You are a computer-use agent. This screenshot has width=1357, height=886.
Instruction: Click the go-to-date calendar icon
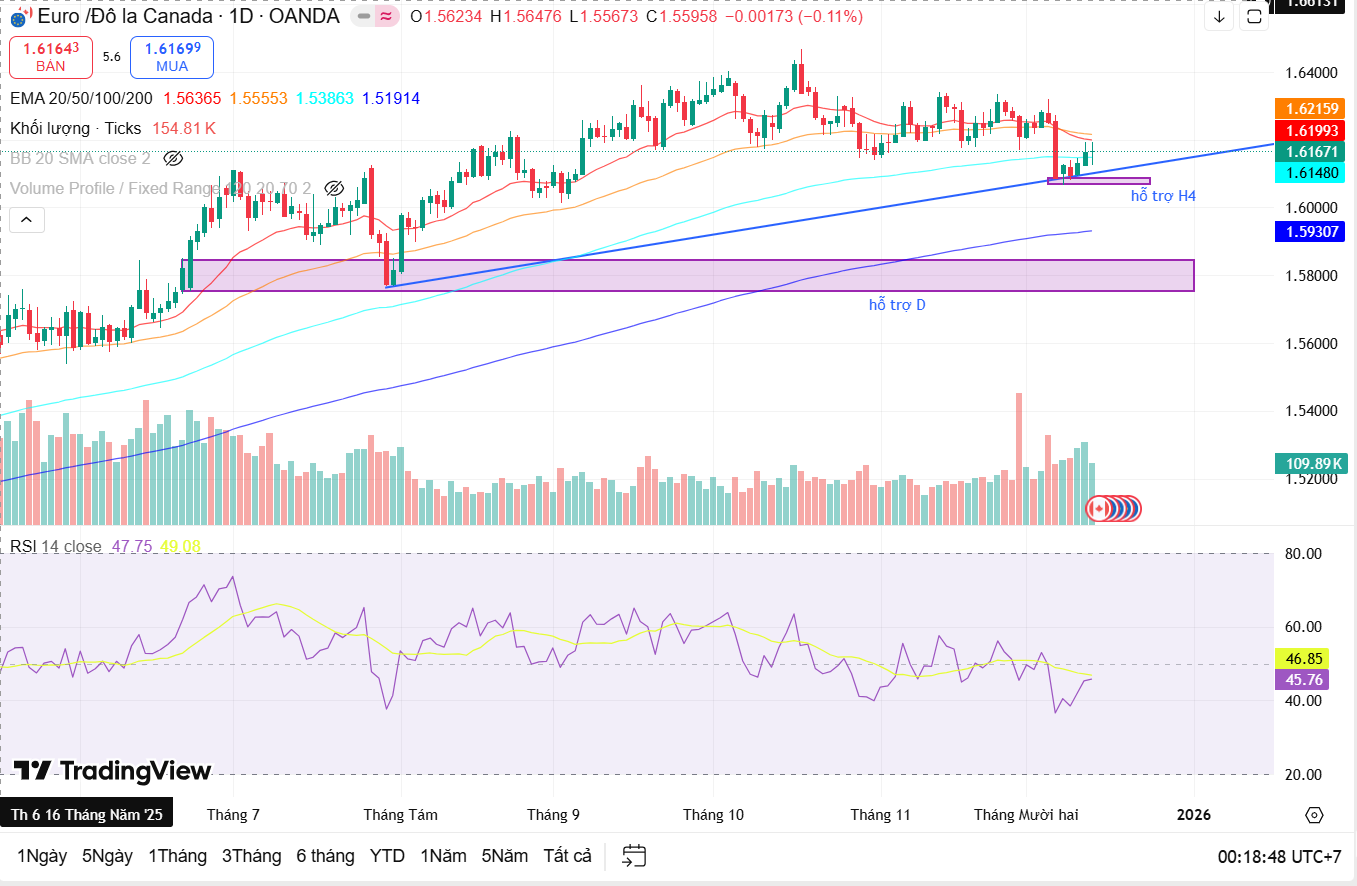(x=634, y=856)
